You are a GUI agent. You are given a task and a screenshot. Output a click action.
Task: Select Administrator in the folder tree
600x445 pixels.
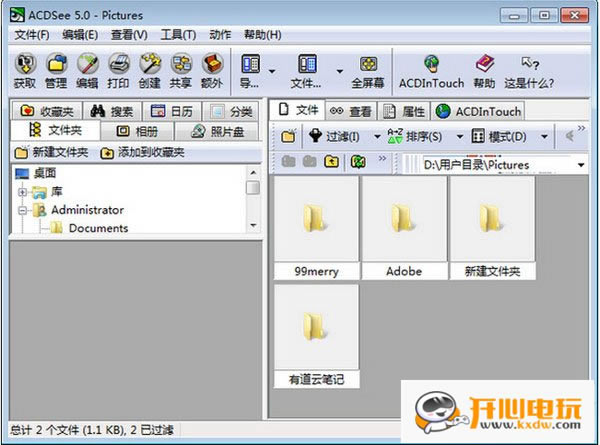(x=79, y=210)
